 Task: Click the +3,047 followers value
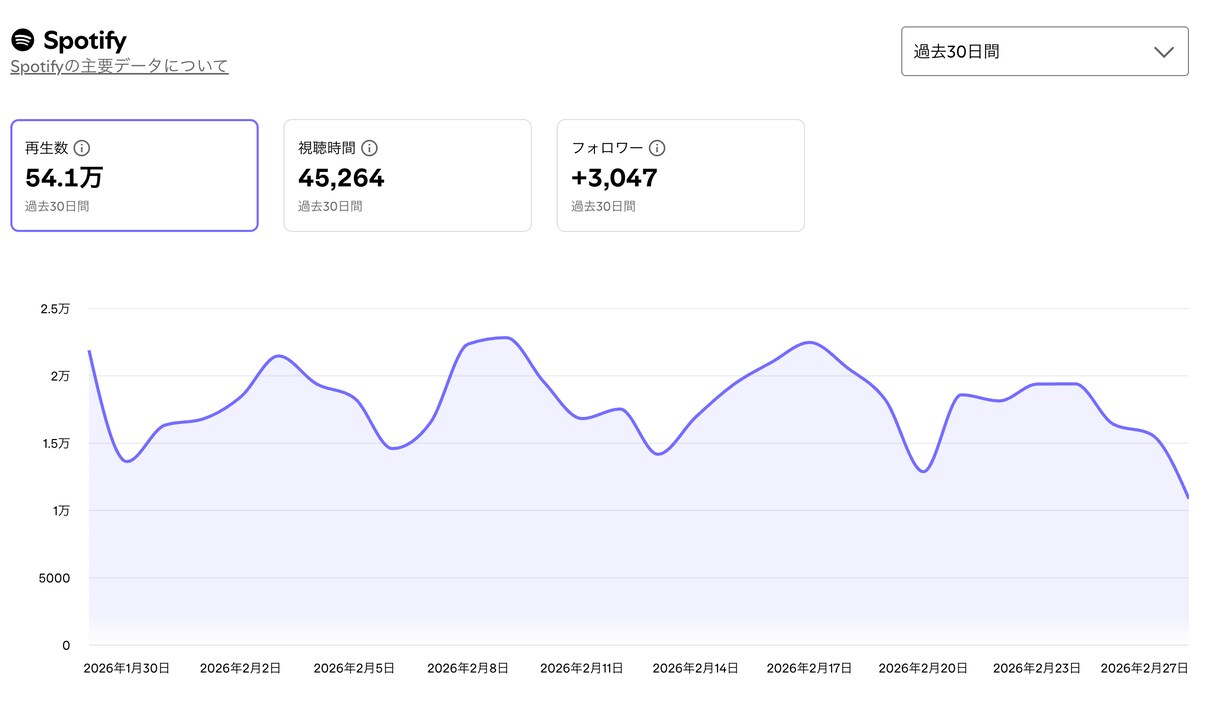coord(614,178)
